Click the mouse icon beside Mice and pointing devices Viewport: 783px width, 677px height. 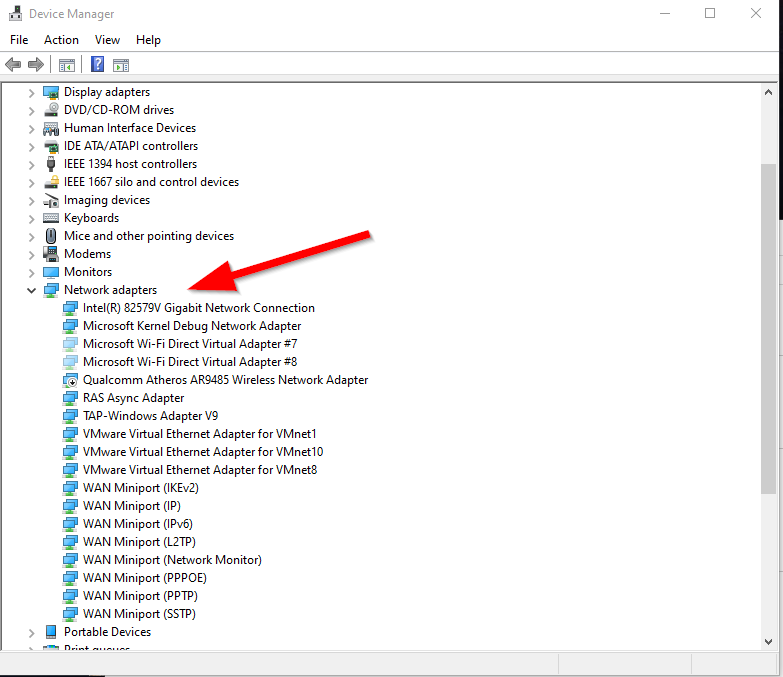[x=51, y=236]
